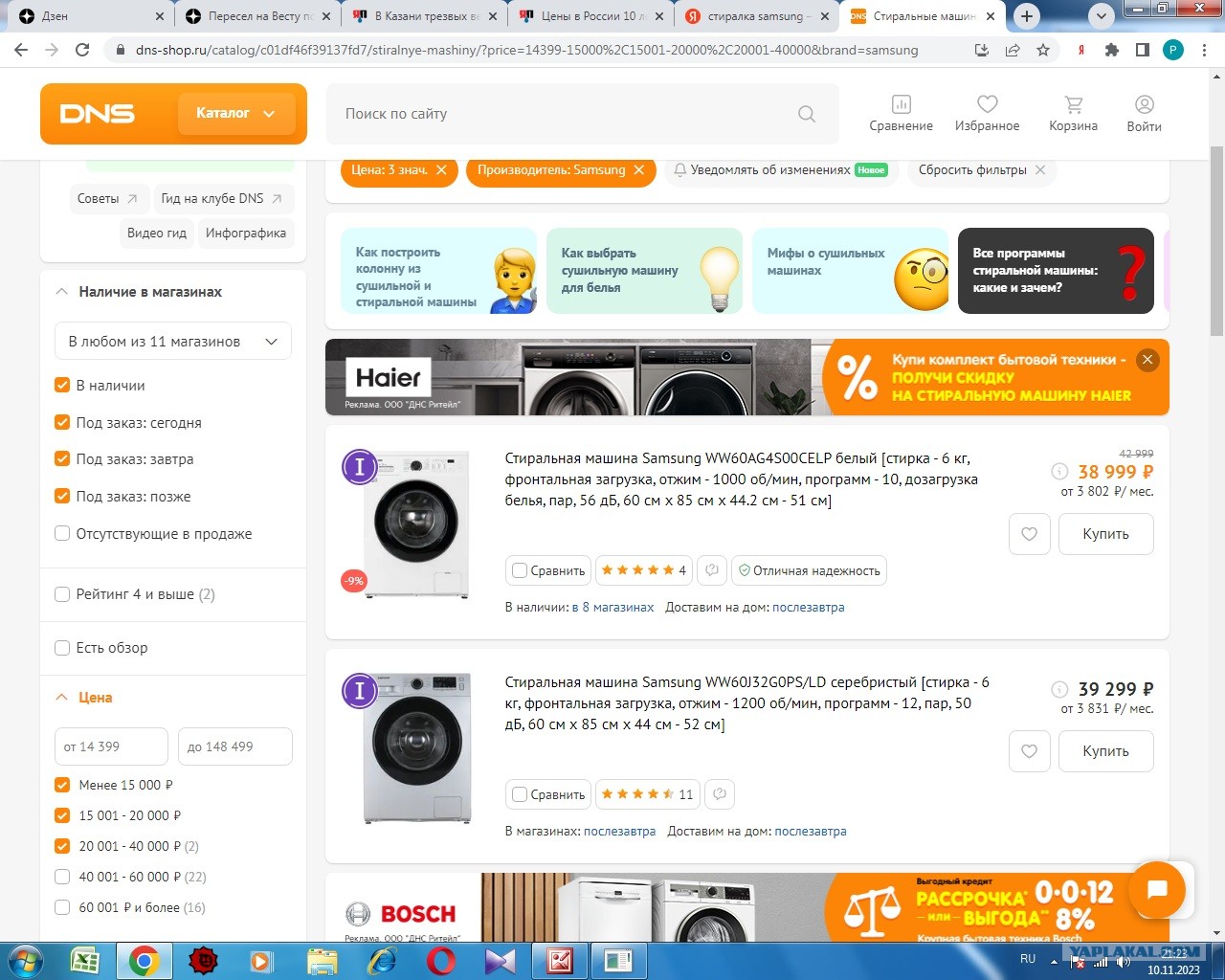Check Рейтинг 4 и выше filter
Screen dimensions: 1225x980
point(62,594)
